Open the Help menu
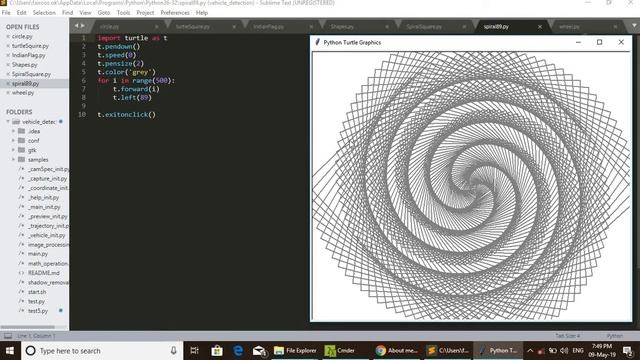 [x=202, y=13]
